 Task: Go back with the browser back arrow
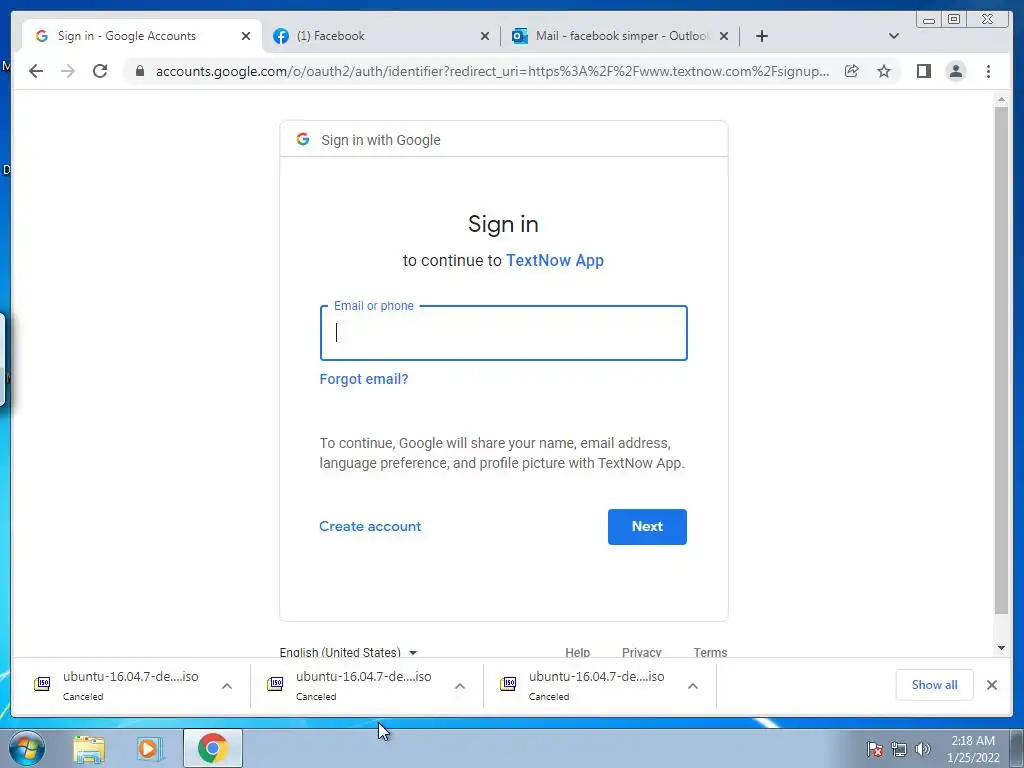coord(36,71)
